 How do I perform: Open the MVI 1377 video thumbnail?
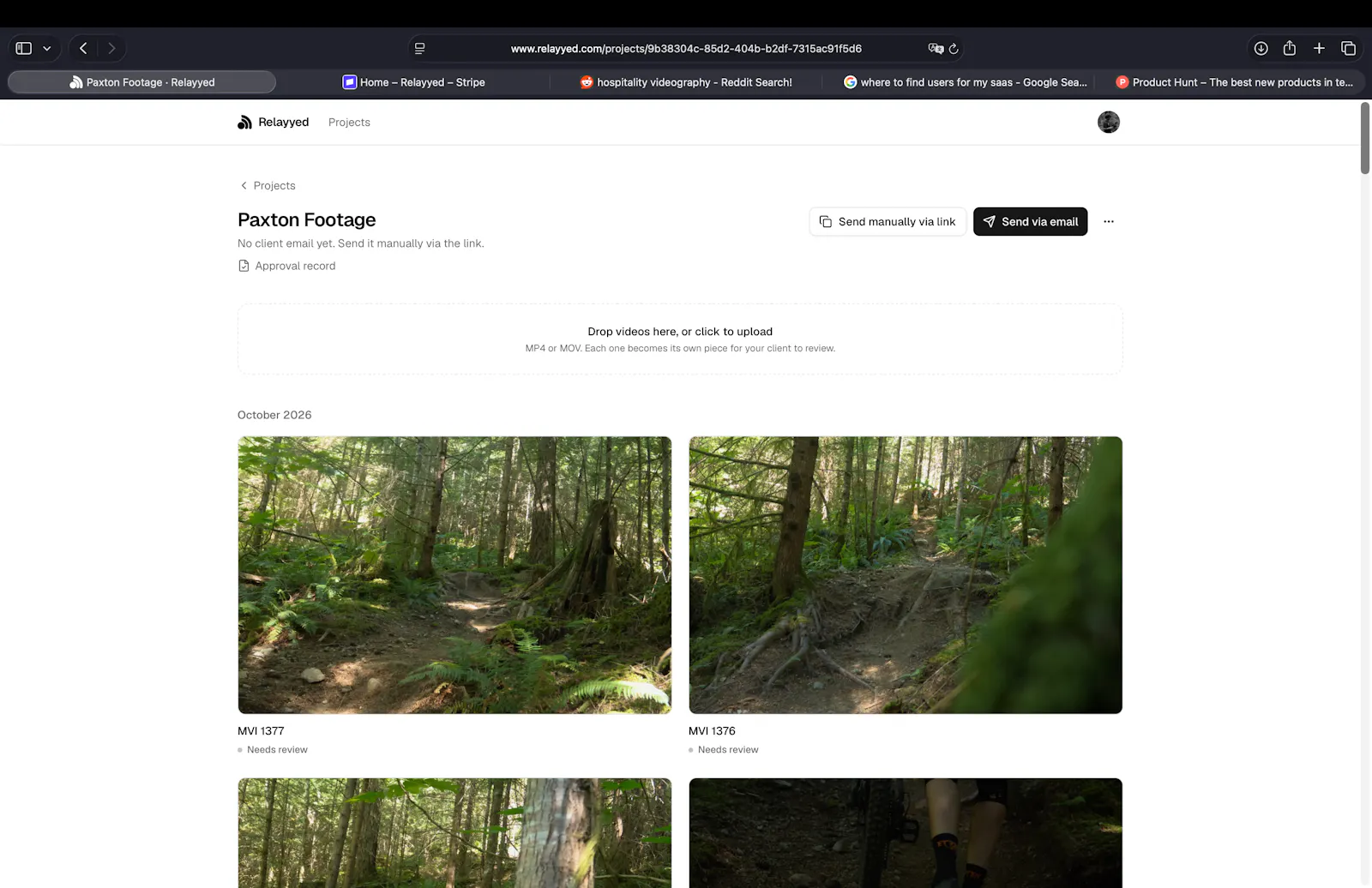pos(454,575)
